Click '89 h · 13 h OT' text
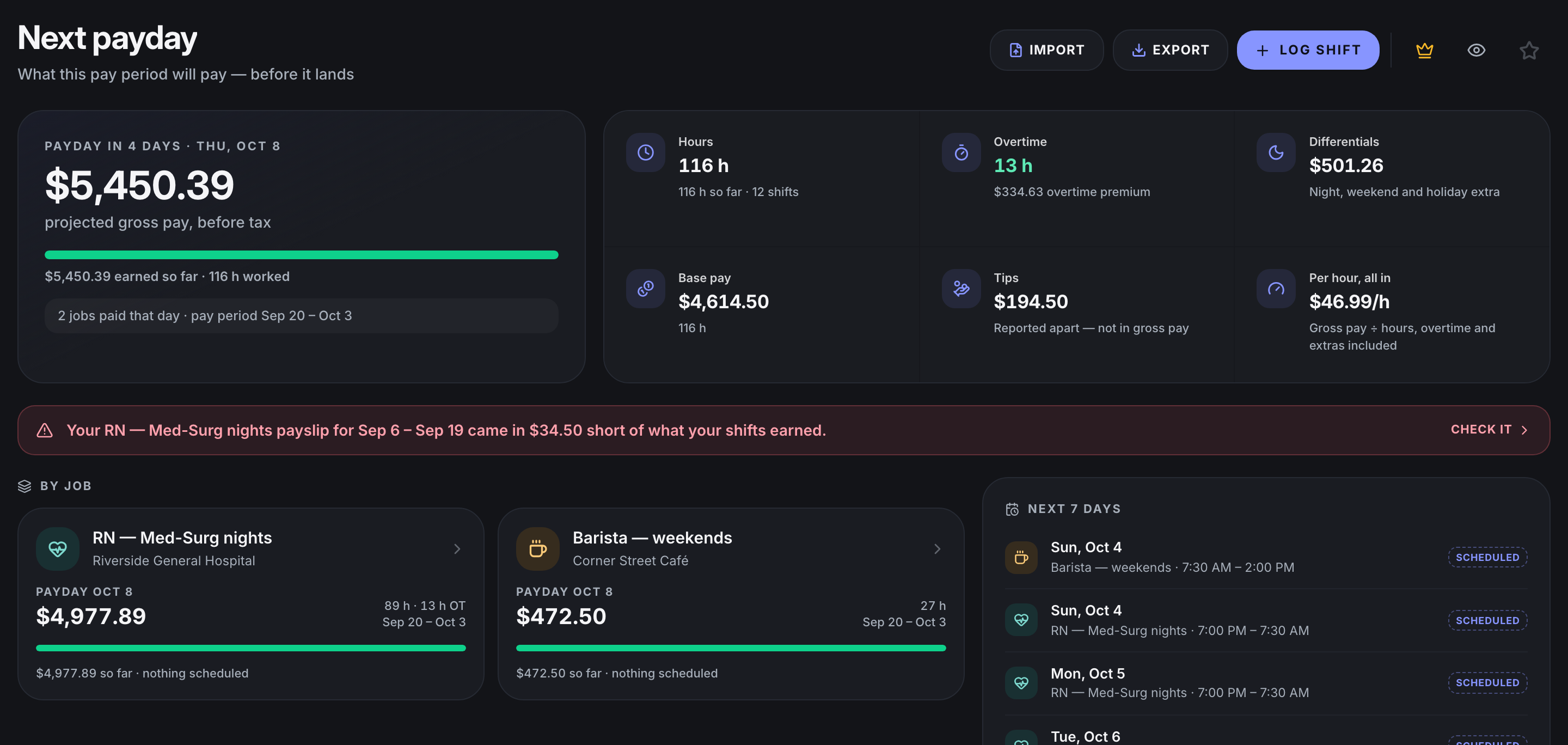The width and height of the screenshot is (1568, 745). click(424, 606)
